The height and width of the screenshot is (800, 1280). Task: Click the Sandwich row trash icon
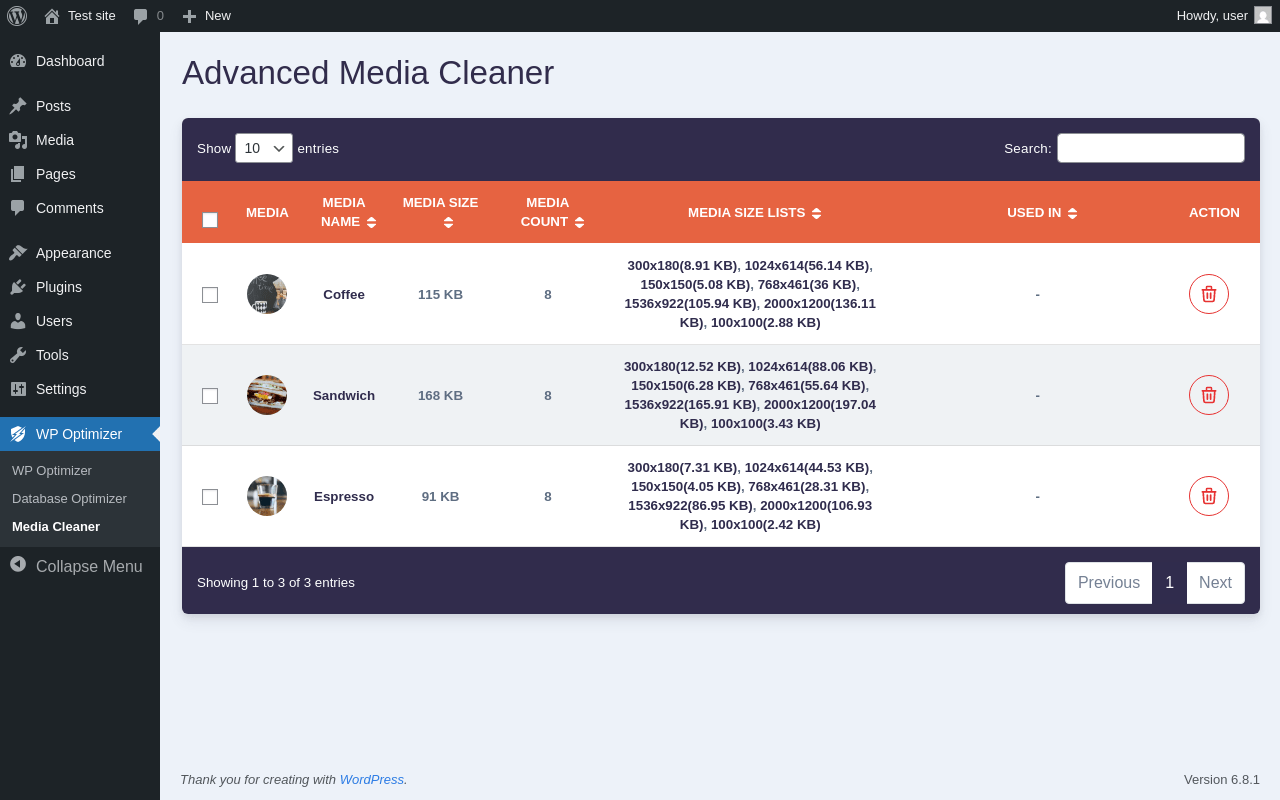tap(1208, 395)
